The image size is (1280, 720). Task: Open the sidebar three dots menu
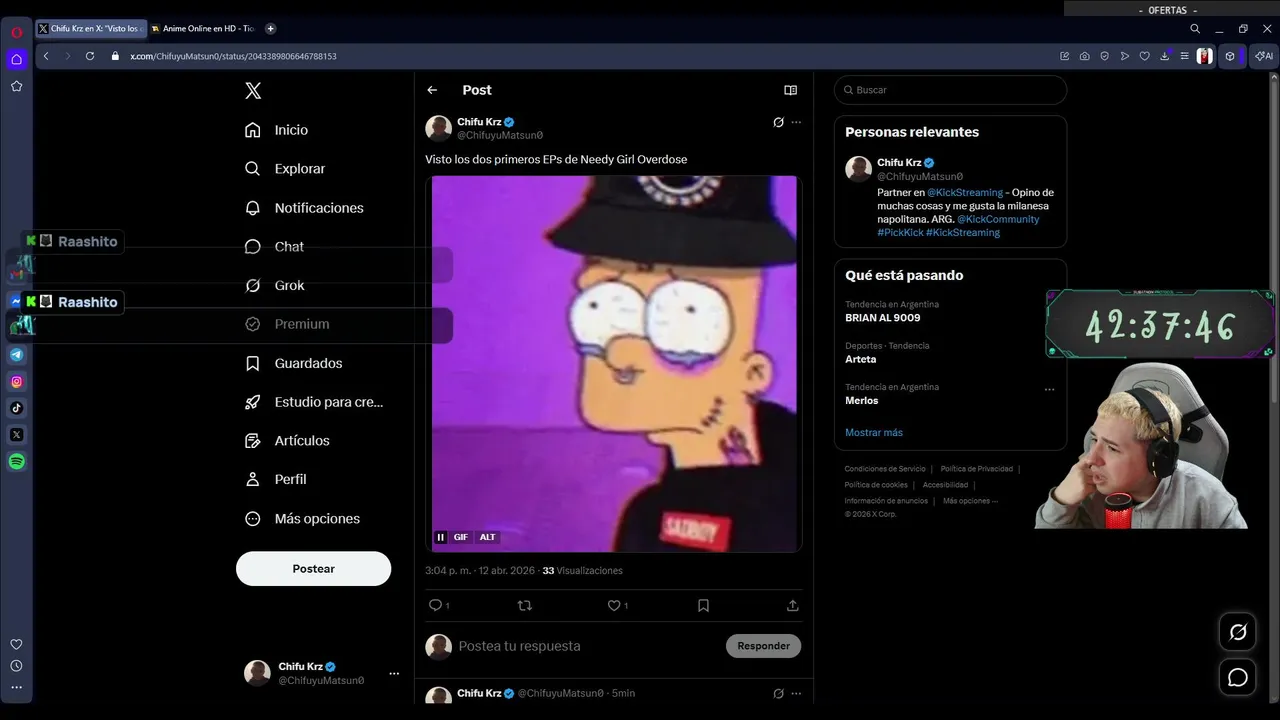[x=16, y=687]
